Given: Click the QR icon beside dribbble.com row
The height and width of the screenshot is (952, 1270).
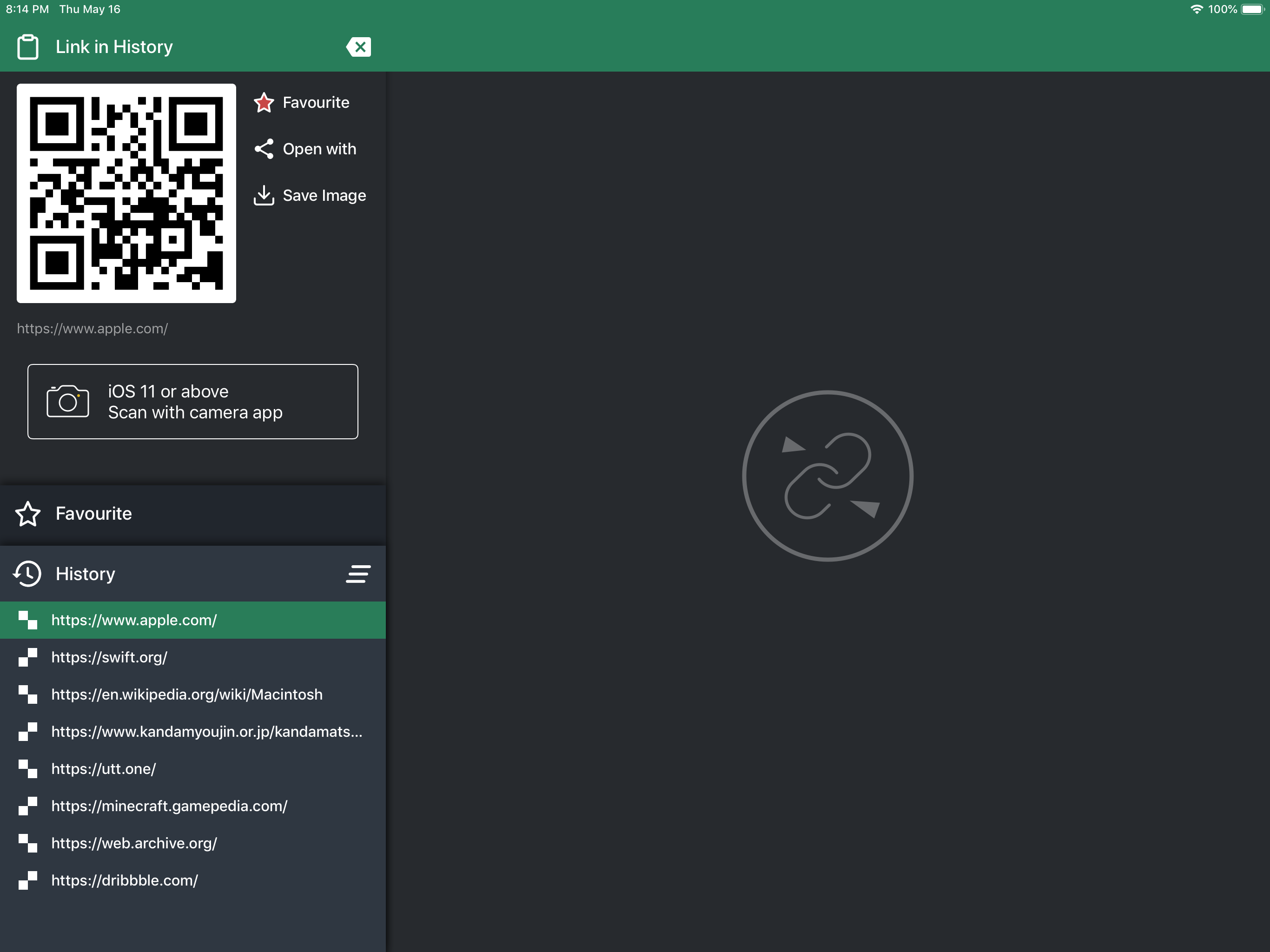Looking at the screenshot, I should pos(27,880).
